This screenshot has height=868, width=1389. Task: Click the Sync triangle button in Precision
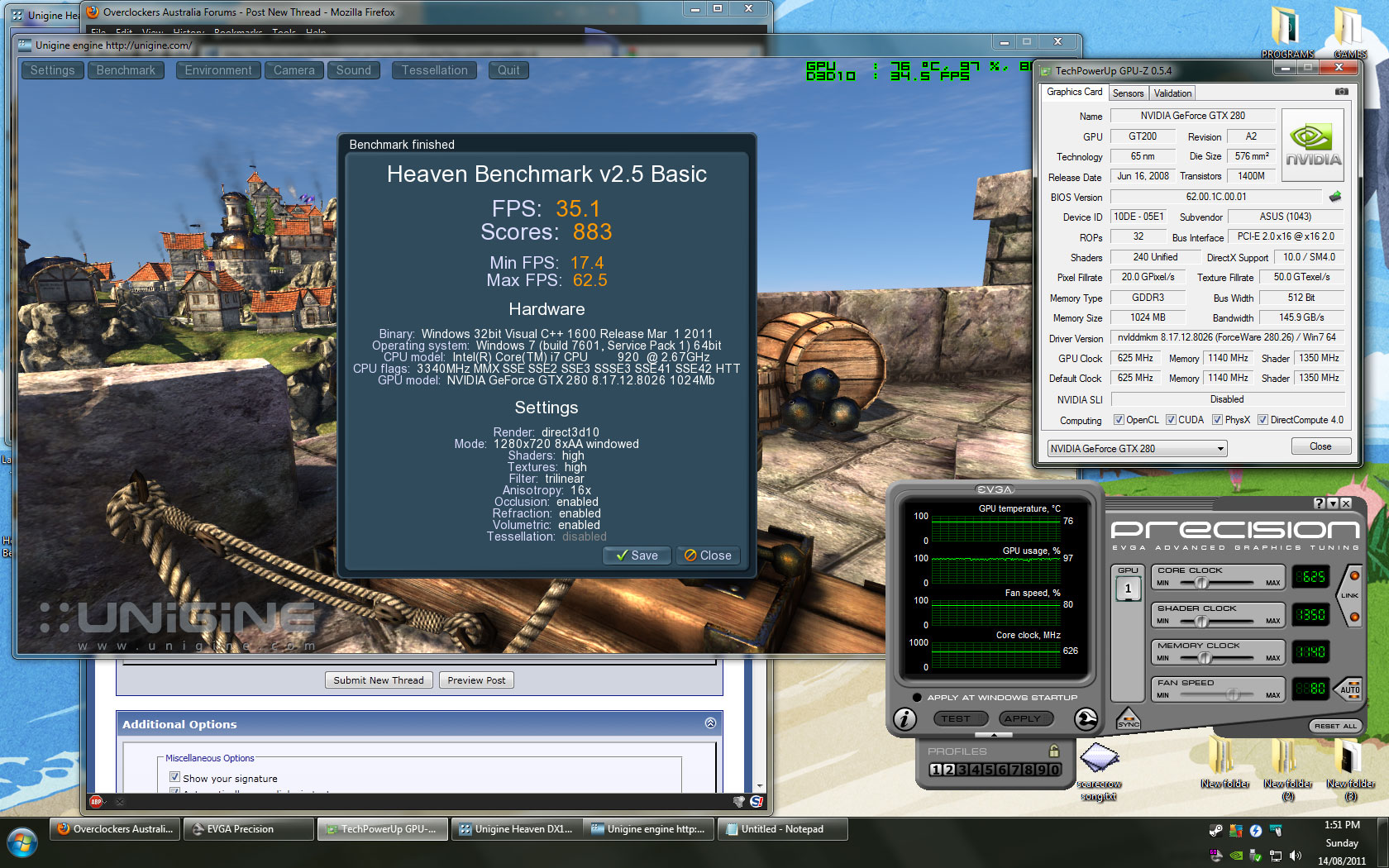(x=1128, y=718)
